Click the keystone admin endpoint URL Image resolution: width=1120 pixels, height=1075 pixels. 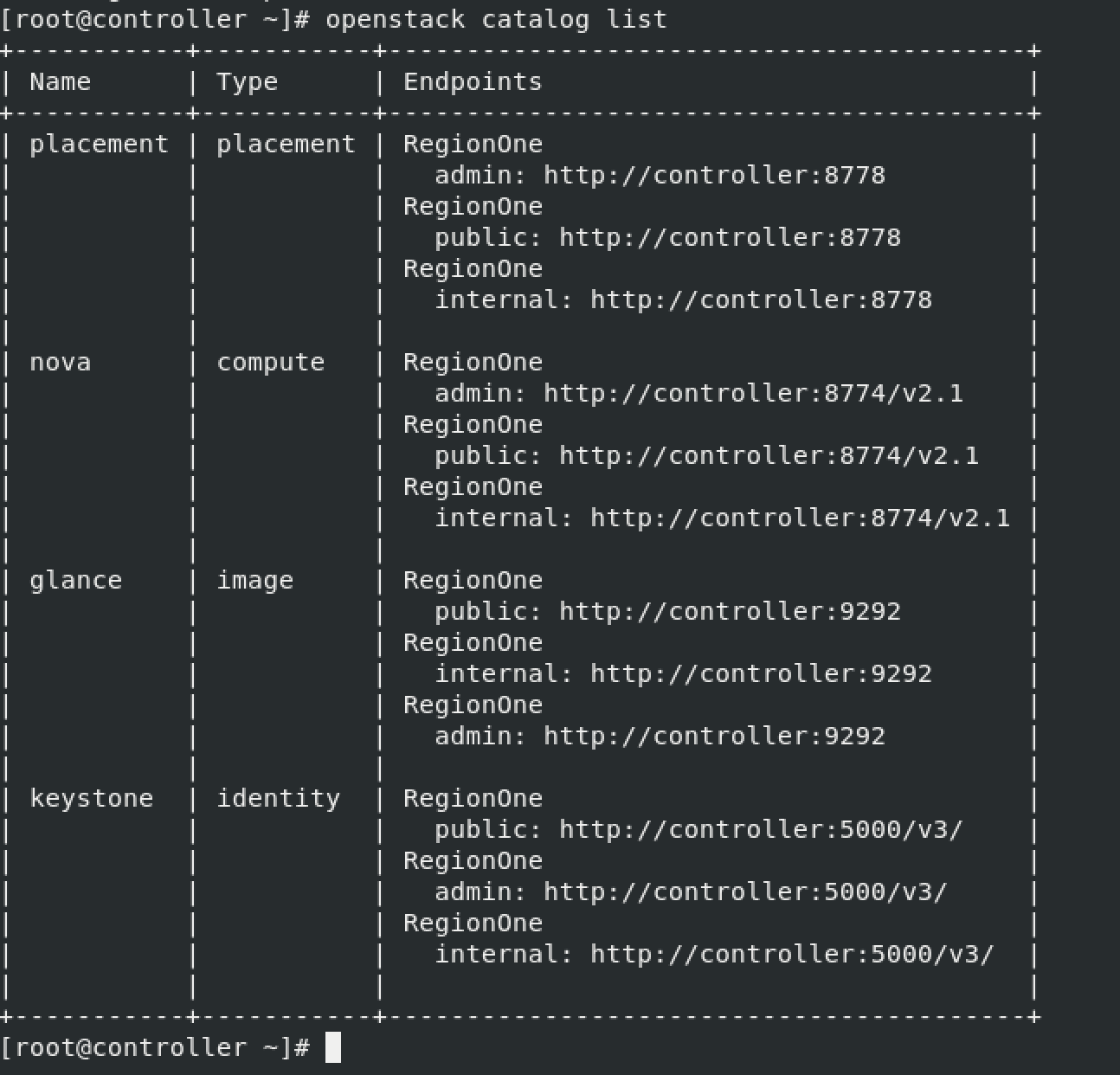745,892
